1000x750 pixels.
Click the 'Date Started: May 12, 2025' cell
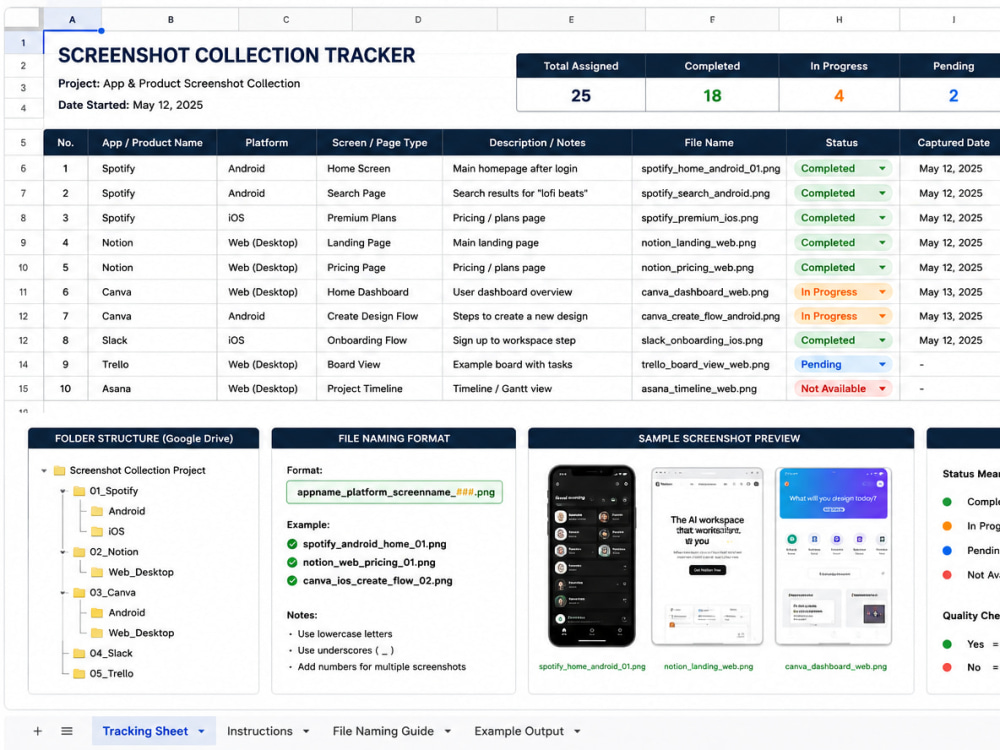tap(130, 105)
